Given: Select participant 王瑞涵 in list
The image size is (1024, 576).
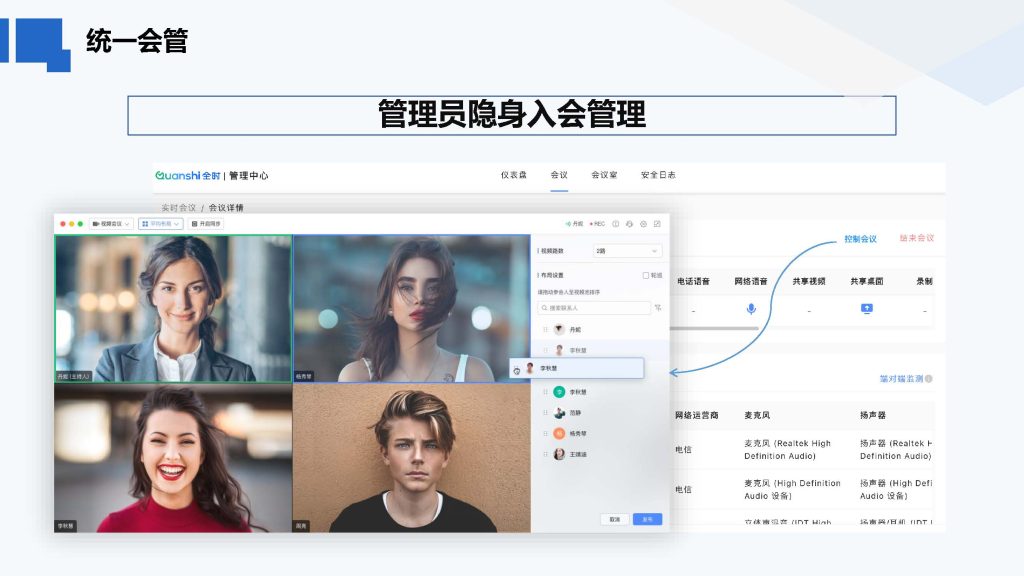Looking at the screenshot, I should tap(600, 455).
